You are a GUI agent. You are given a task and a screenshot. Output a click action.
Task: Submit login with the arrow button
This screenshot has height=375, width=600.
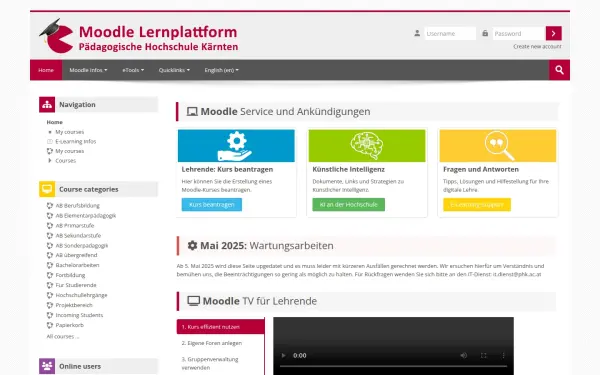(553, 33)
